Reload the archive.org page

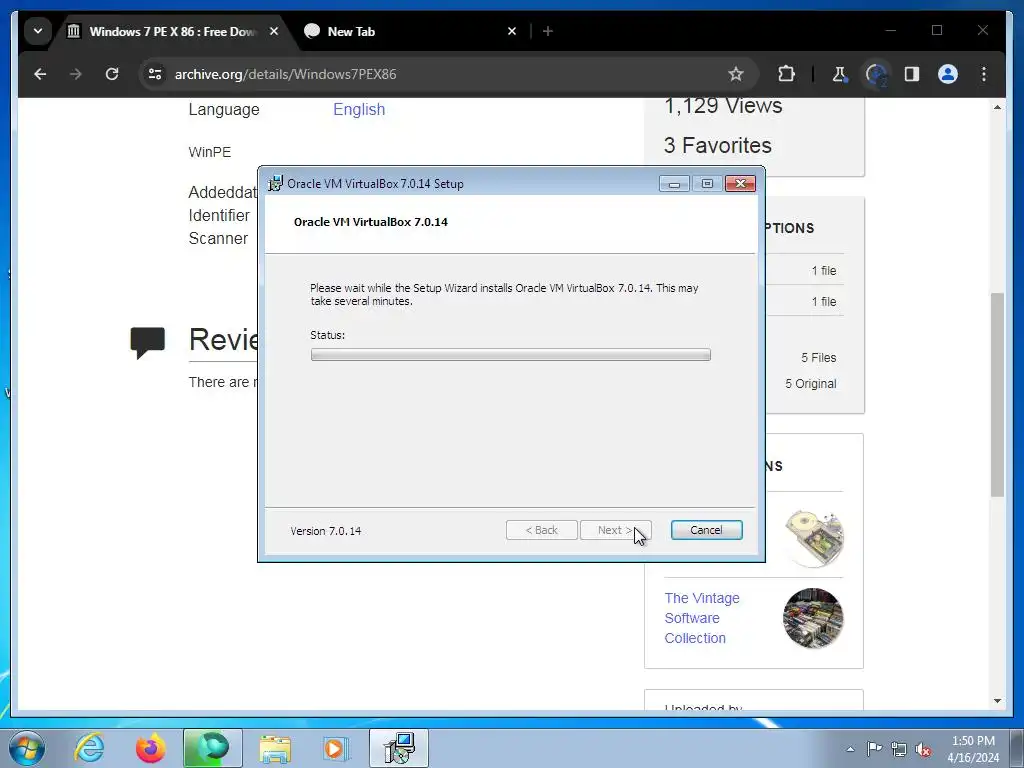coord(112,74)
